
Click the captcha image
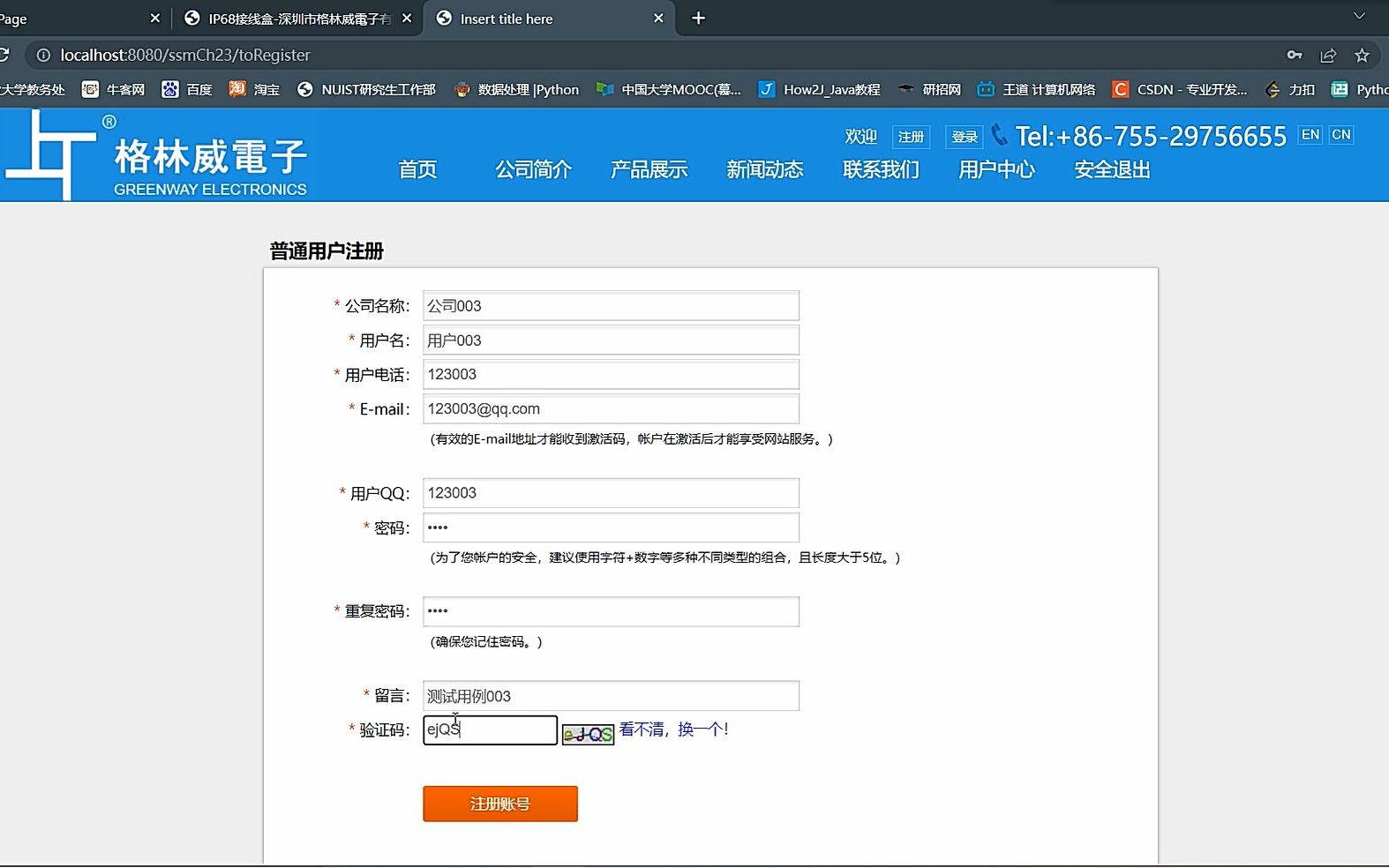(x=588, y=734)
